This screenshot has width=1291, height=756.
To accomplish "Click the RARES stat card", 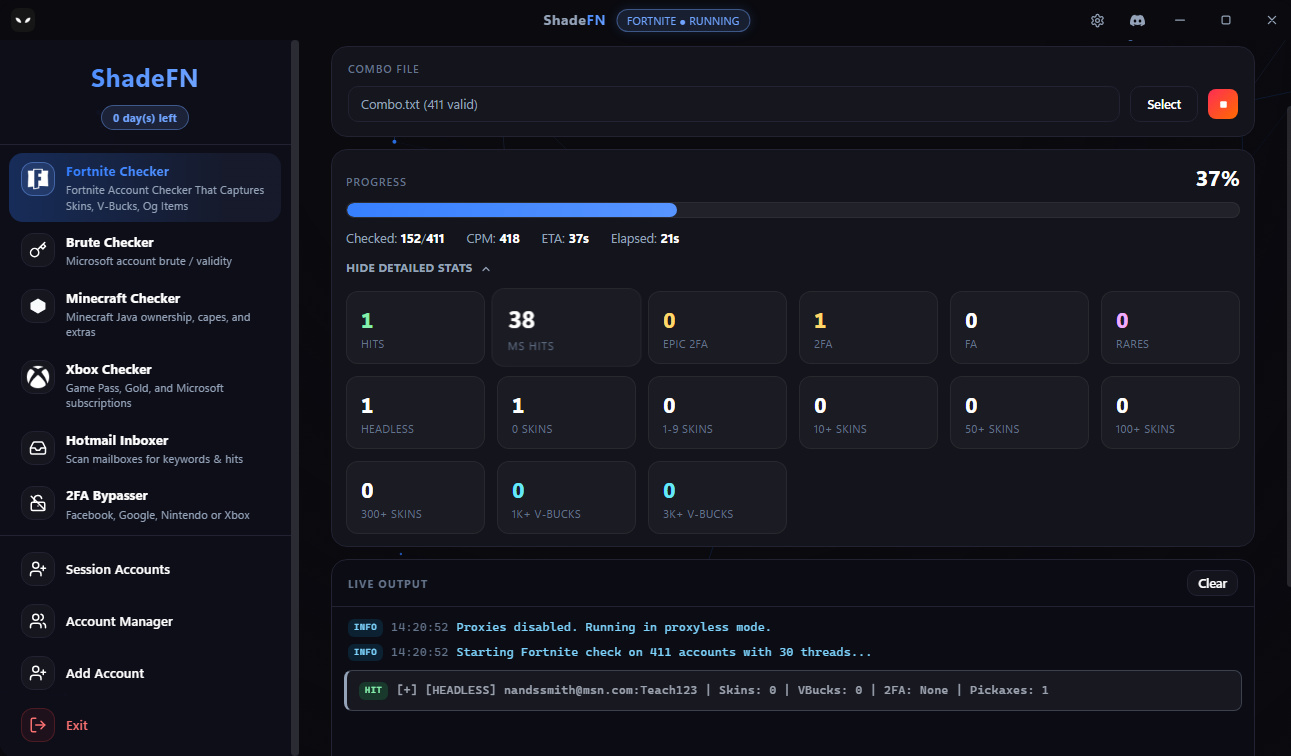I will 1170,327.
